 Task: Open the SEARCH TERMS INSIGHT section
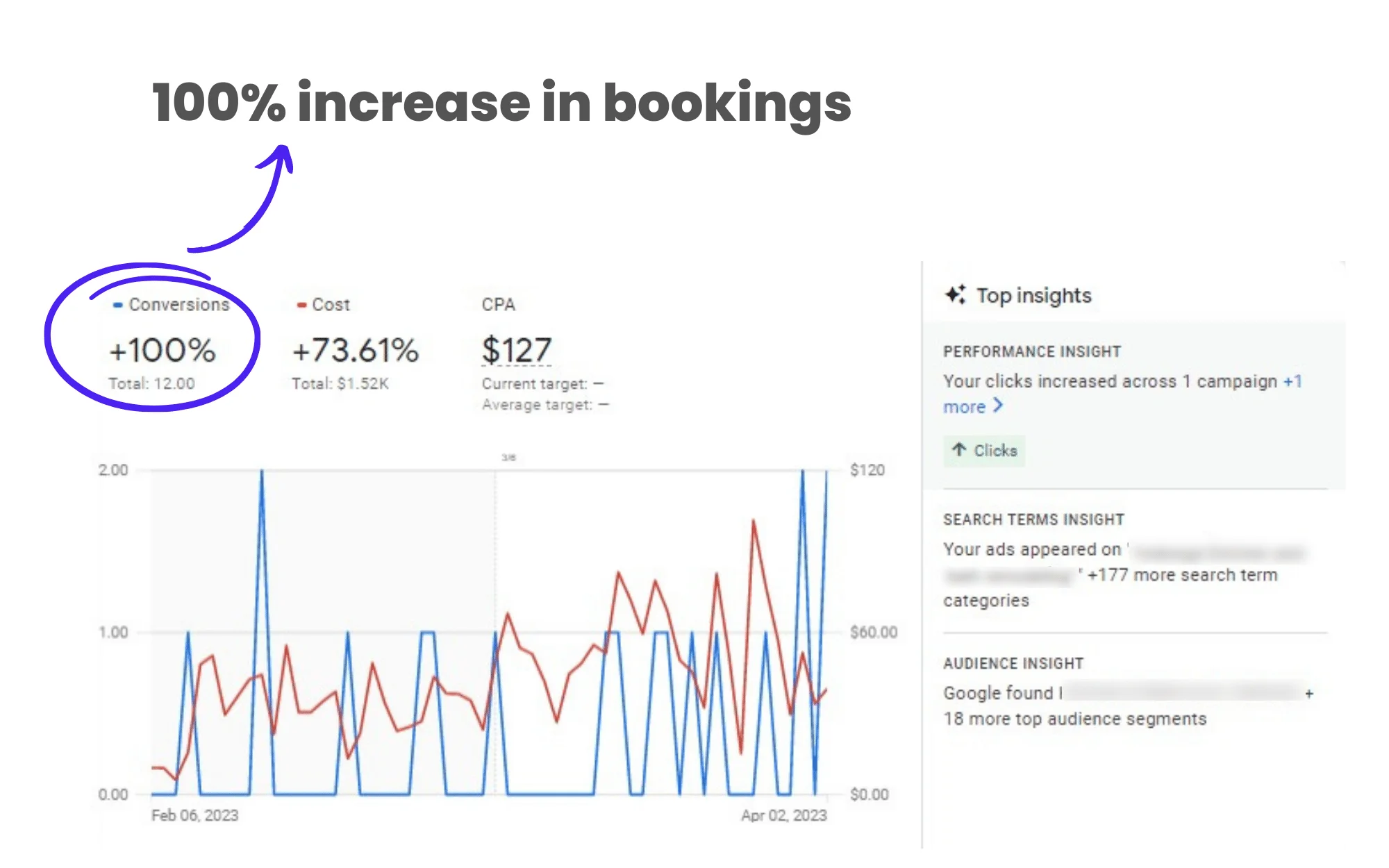point(1033,519)
